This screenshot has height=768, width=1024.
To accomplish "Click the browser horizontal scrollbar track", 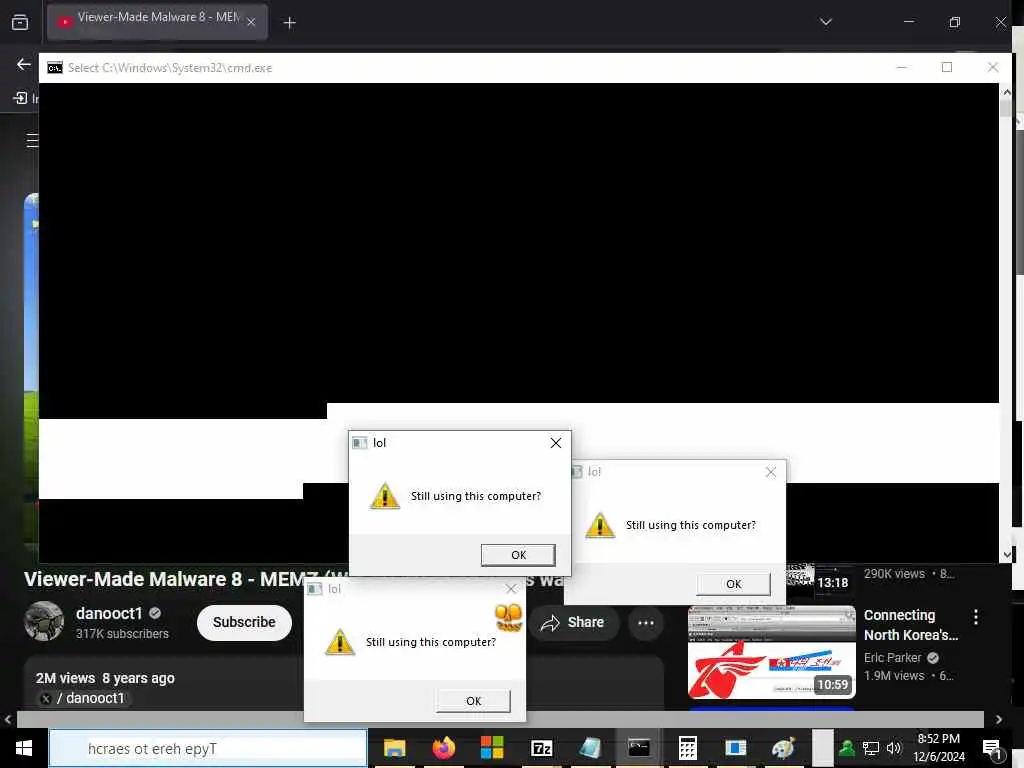I will click(500, 719).
